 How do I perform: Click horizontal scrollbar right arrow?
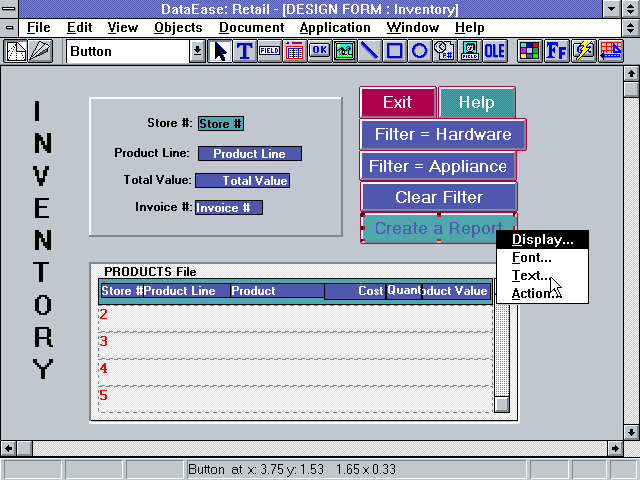[615, 449]
